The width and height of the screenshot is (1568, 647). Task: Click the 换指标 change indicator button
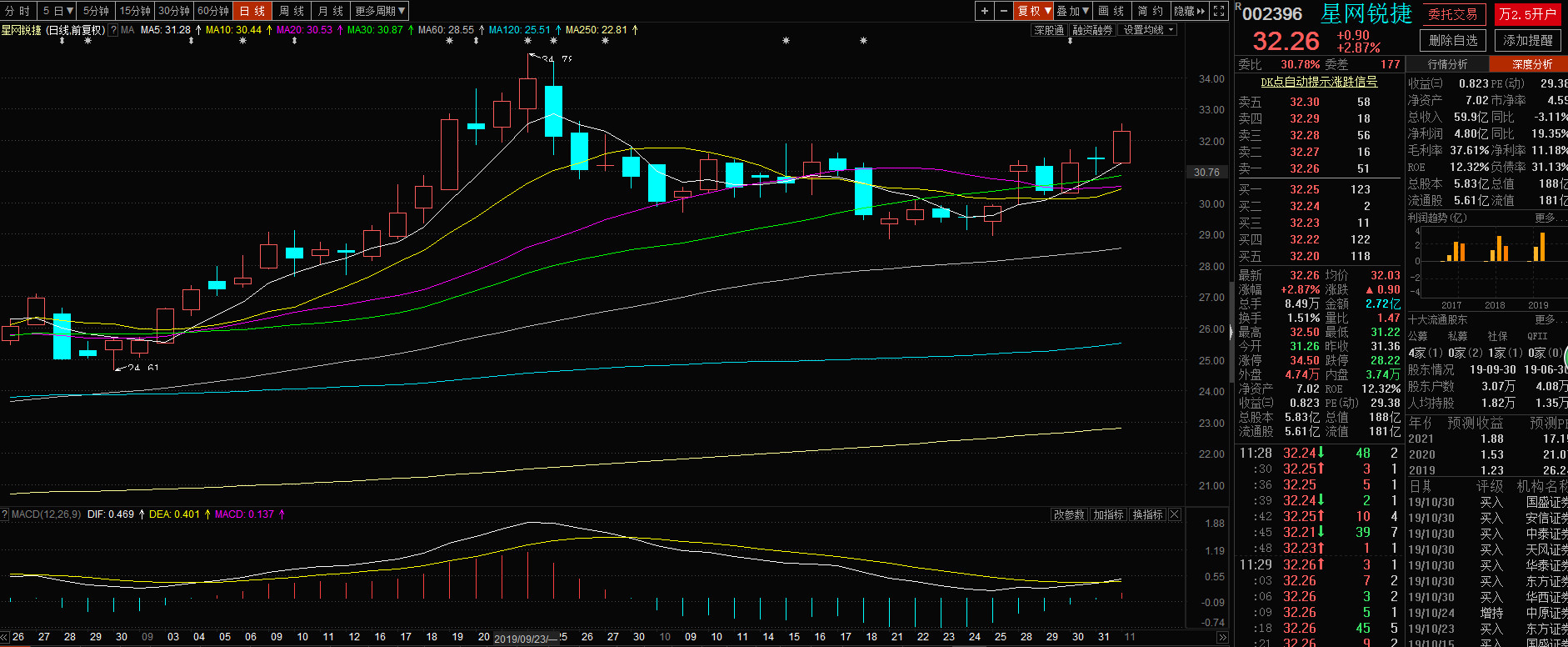[1147, 514]
